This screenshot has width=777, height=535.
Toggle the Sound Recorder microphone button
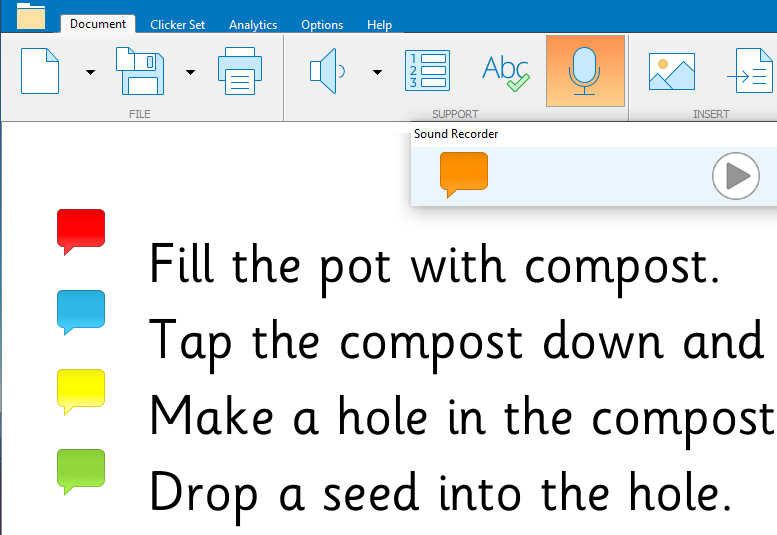pyautogui.click(x=585, y=71)
